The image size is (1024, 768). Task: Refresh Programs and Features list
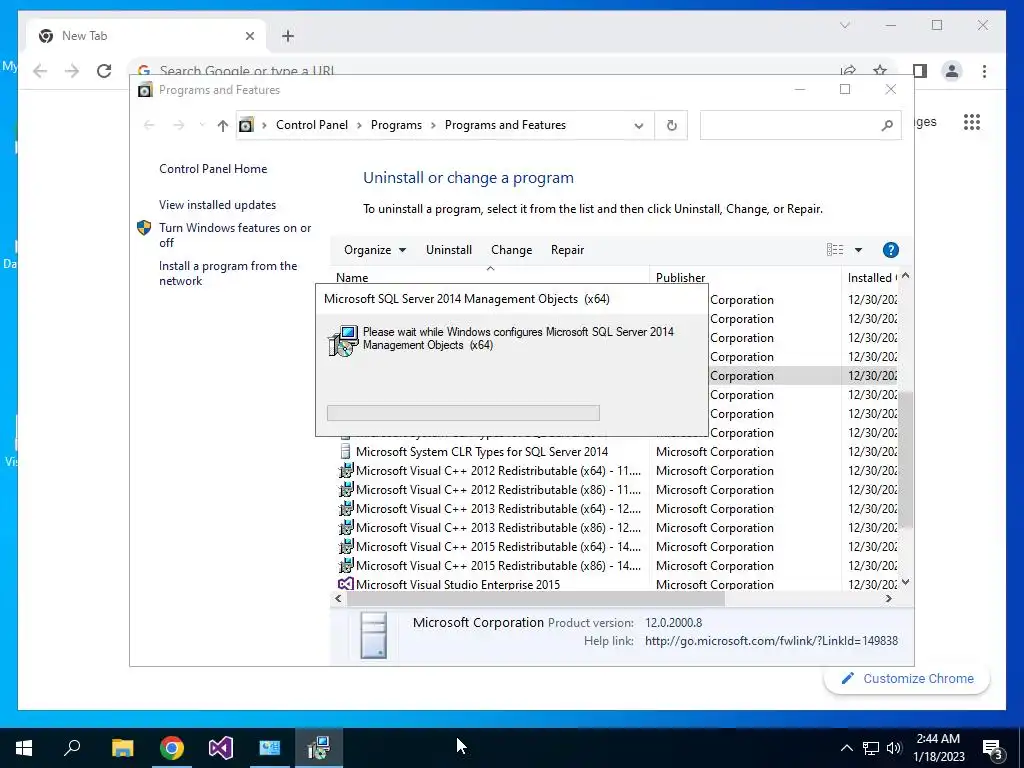[x=671, y=125]
